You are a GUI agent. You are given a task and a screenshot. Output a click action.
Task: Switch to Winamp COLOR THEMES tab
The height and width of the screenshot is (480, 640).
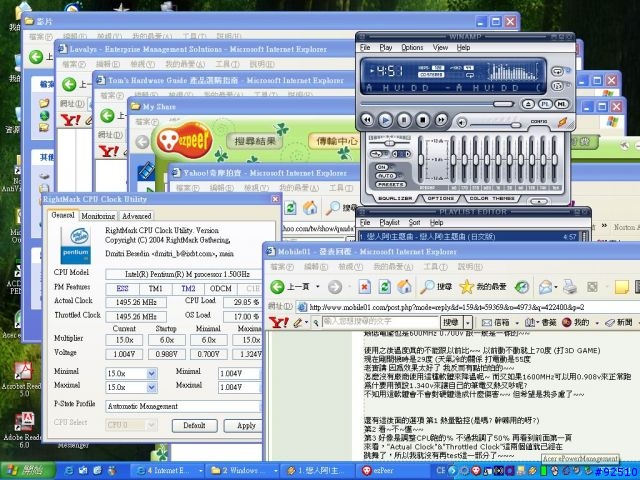(492, 198)
